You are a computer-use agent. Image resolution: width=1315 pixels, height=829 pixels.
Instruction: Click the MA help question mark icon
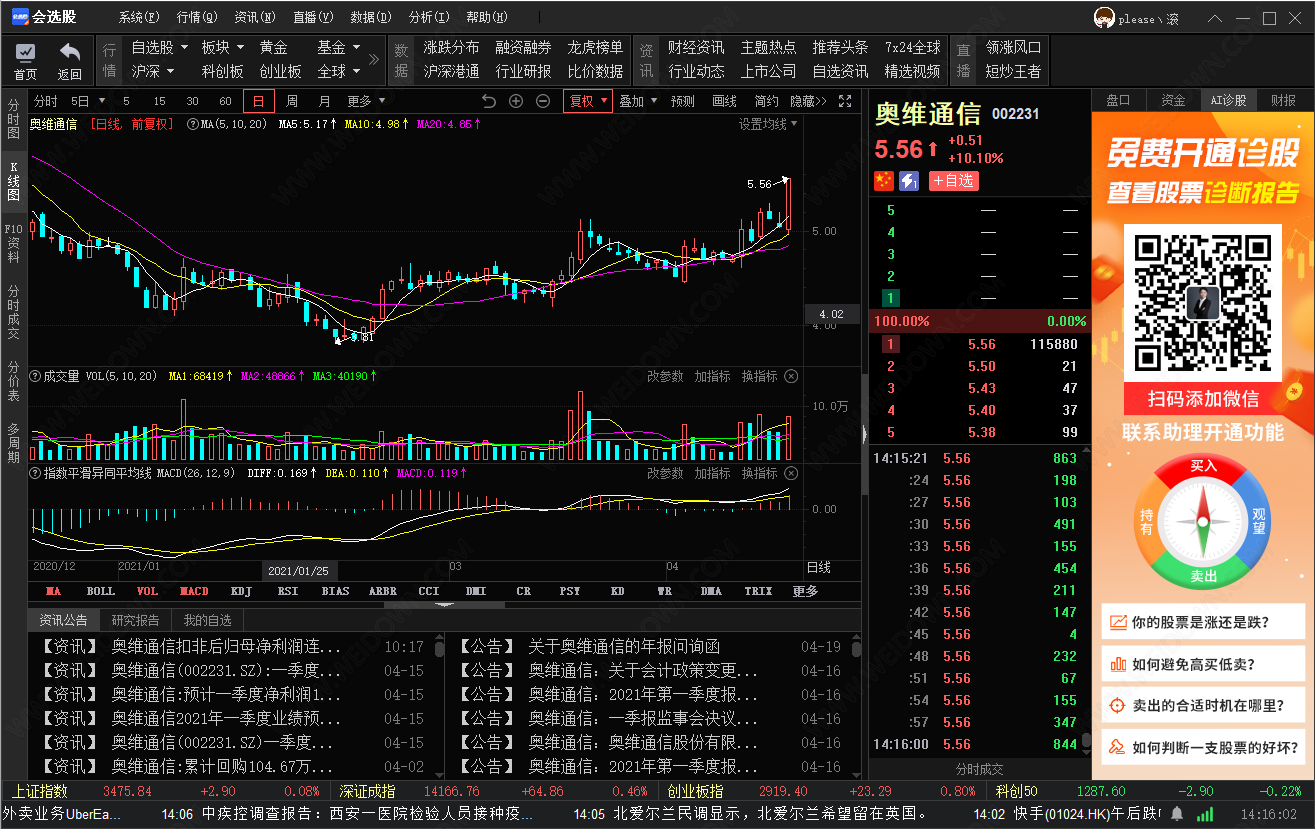tap(192, 124)
